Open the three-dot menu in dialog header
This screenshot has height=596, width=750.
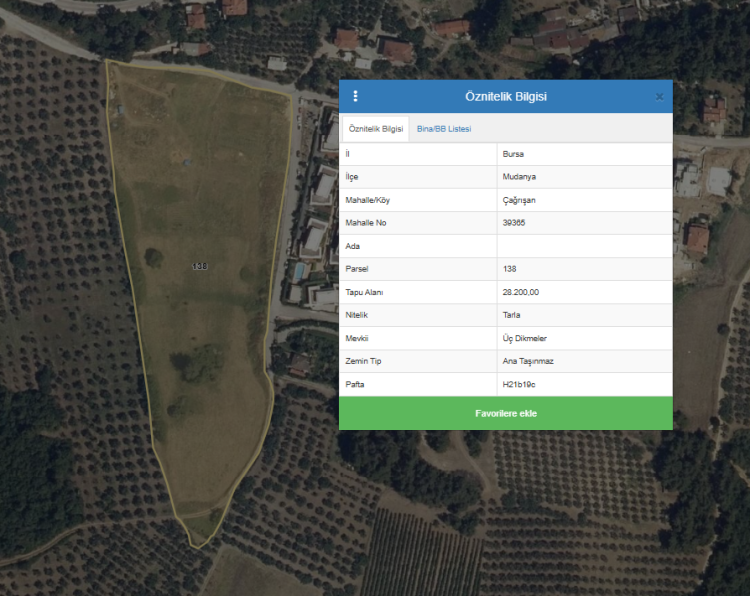(x=355, y=97)
